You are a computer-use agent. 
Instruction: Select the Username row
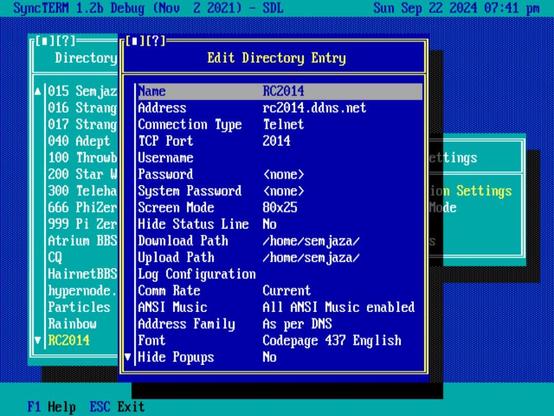[x=280, y=158]
